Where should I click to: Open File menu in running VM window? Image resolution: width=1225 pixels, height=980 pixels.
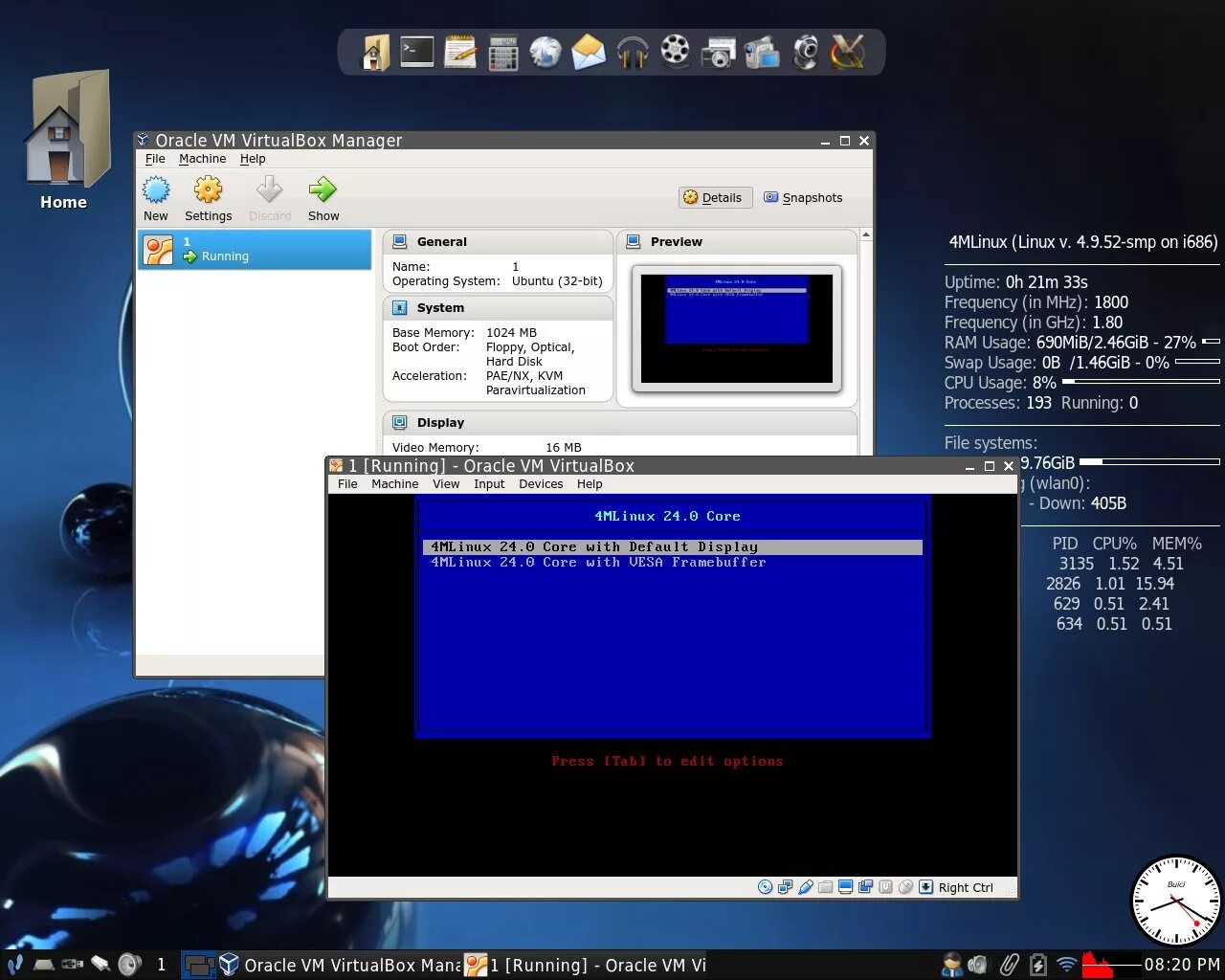347,484
